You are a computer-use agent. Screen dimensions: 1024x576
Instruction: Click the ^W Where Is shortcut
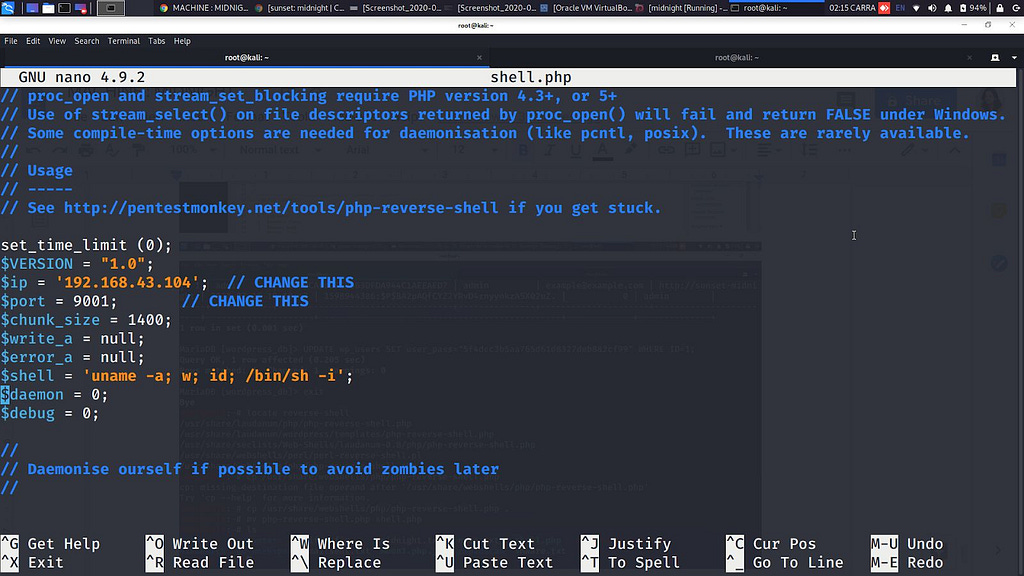coord(341,543)
